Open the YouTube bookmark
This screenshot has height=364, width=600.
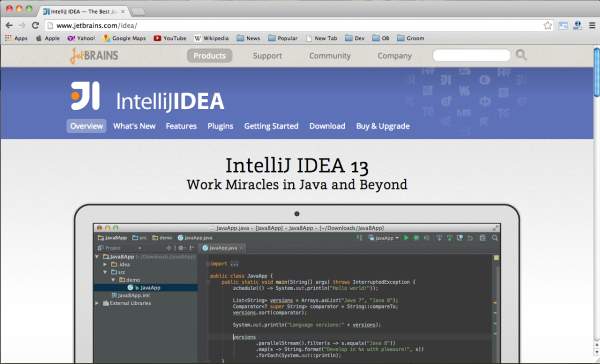(x=170, y=38)
